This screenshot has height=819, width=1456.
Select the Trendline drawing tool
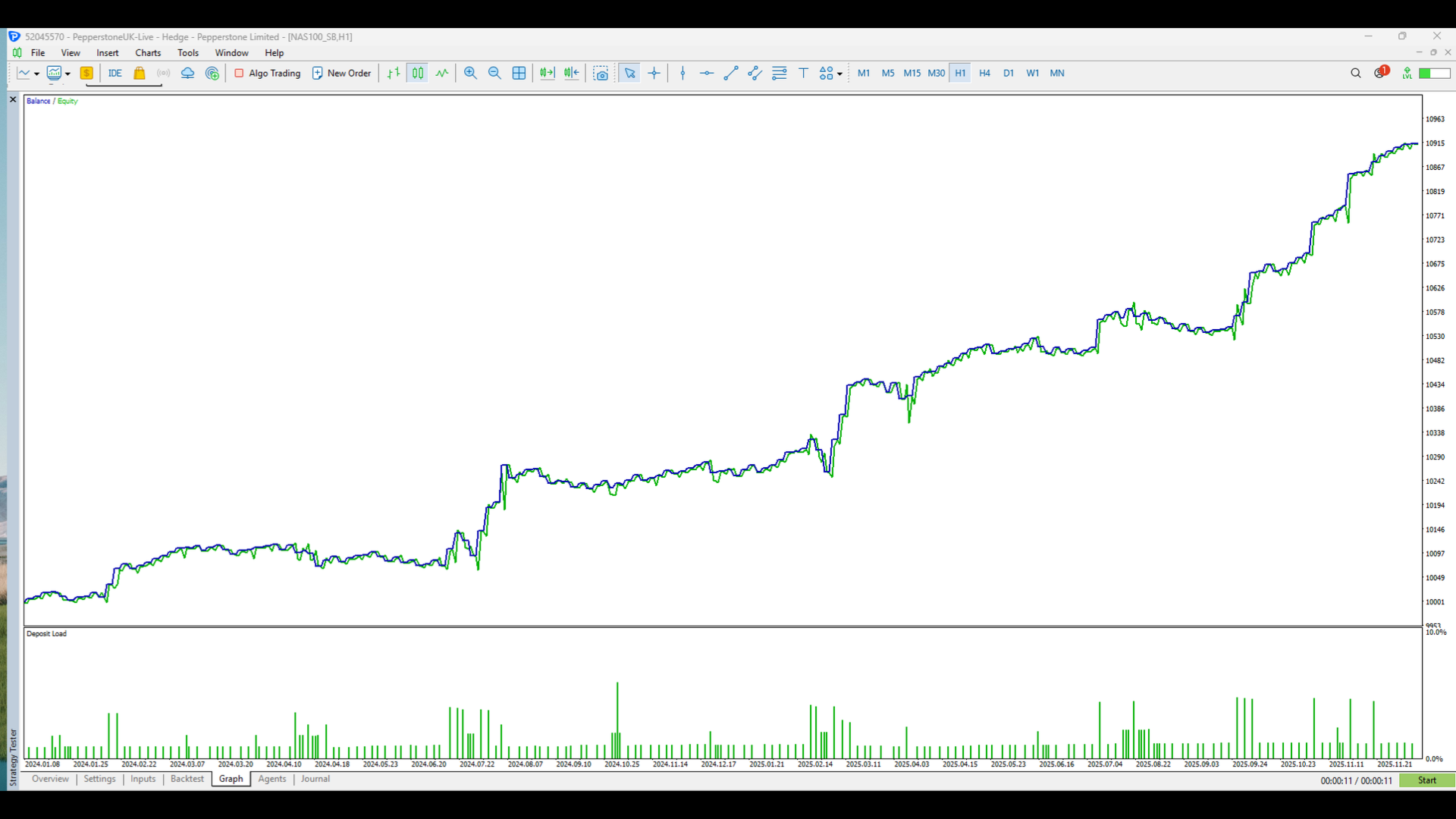coord(731,73)
